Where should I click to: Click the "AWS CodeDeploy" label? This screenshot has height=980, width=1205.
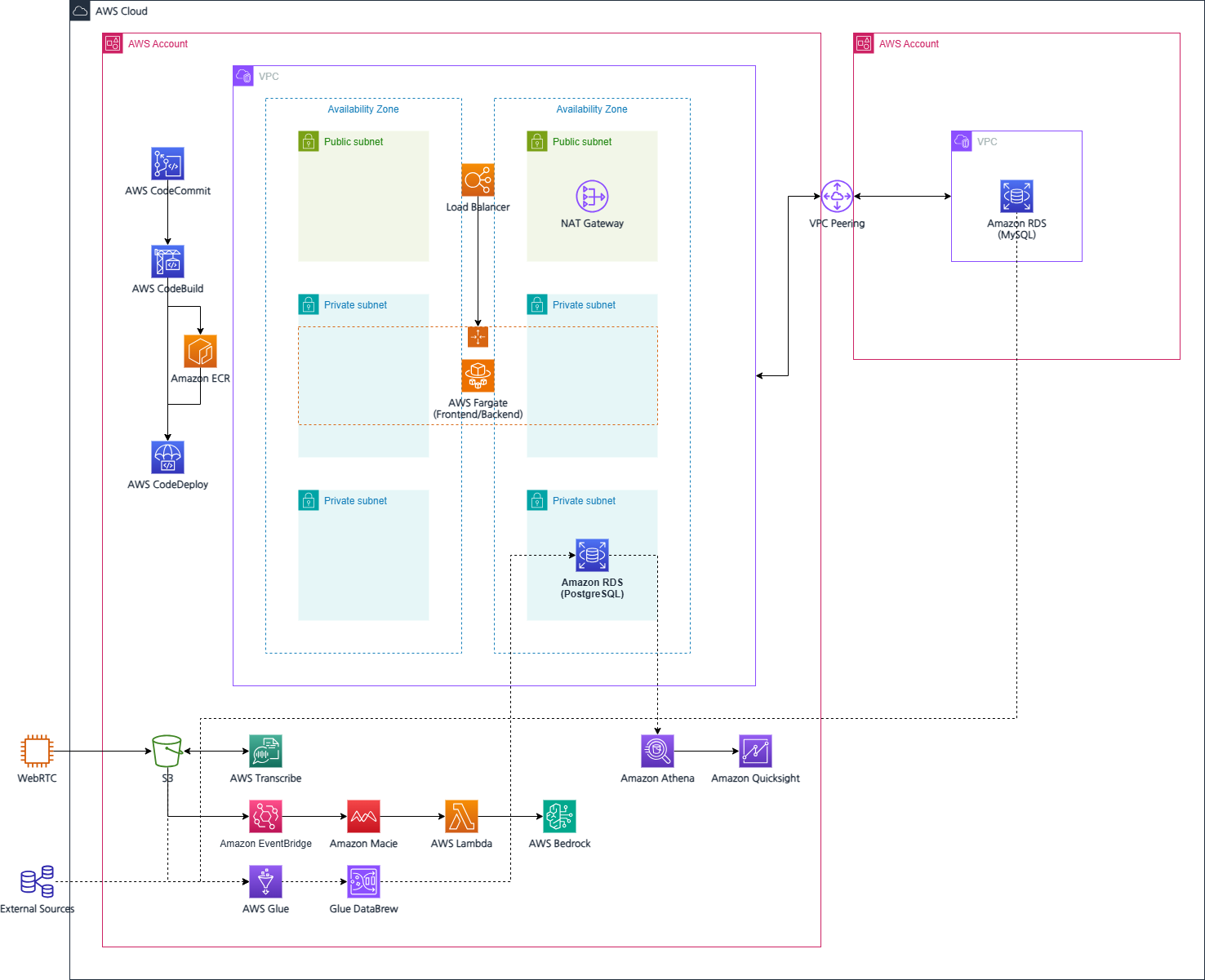point(167,485)
